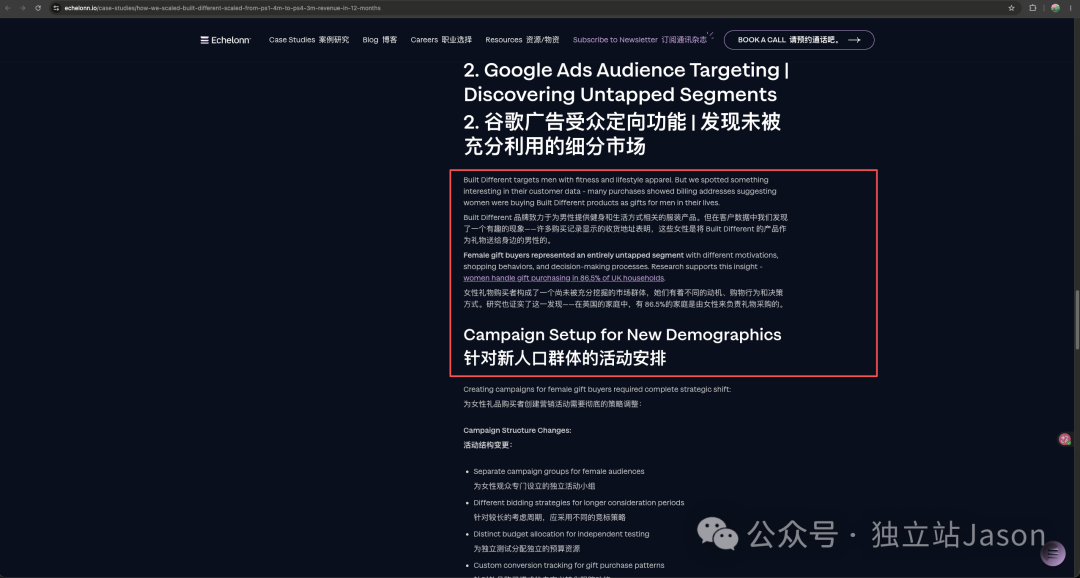Open the Chrome three-dot menu
Screen dimensions: 1080x578
point(1072,8)
